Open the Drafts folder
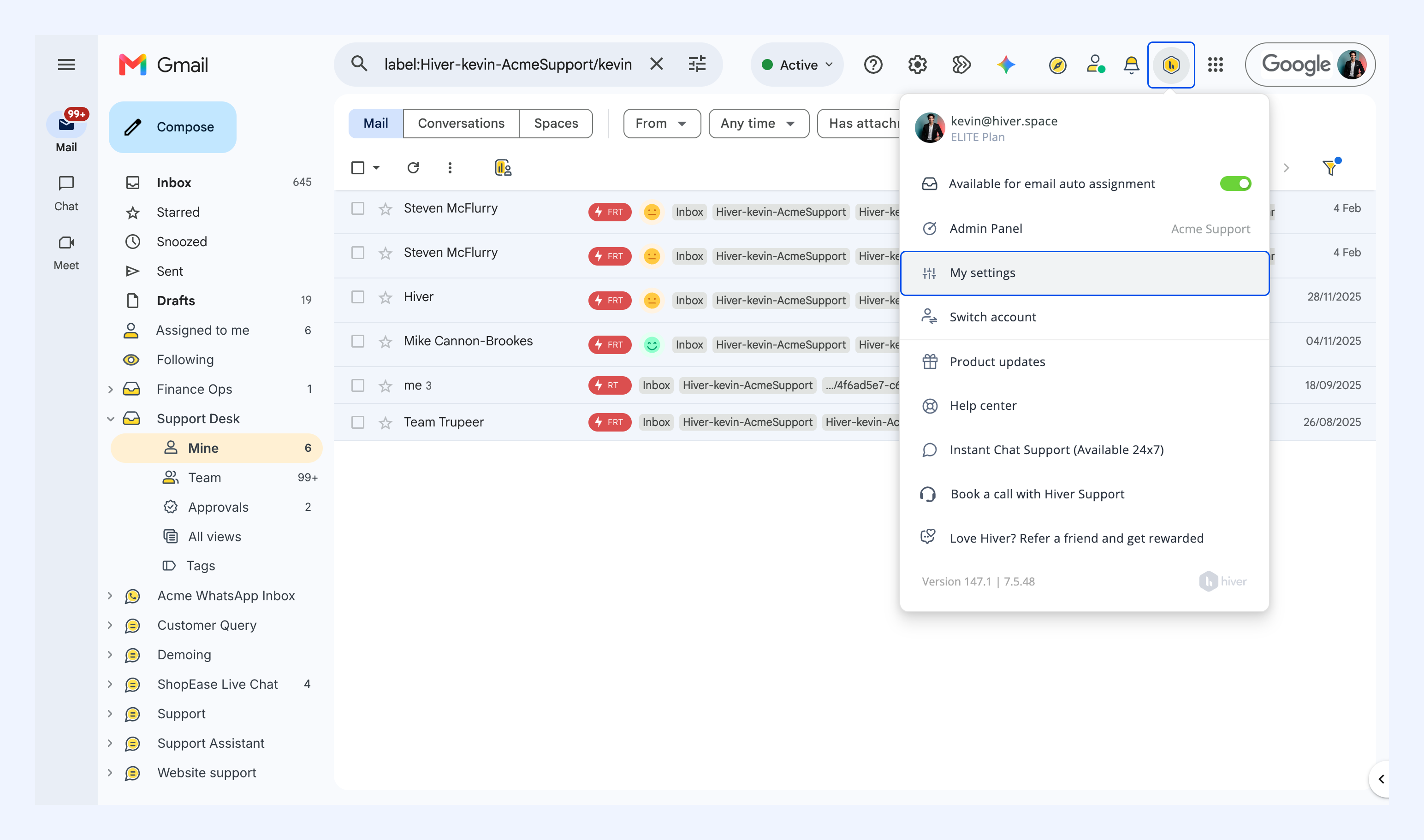 coord(216,301)
